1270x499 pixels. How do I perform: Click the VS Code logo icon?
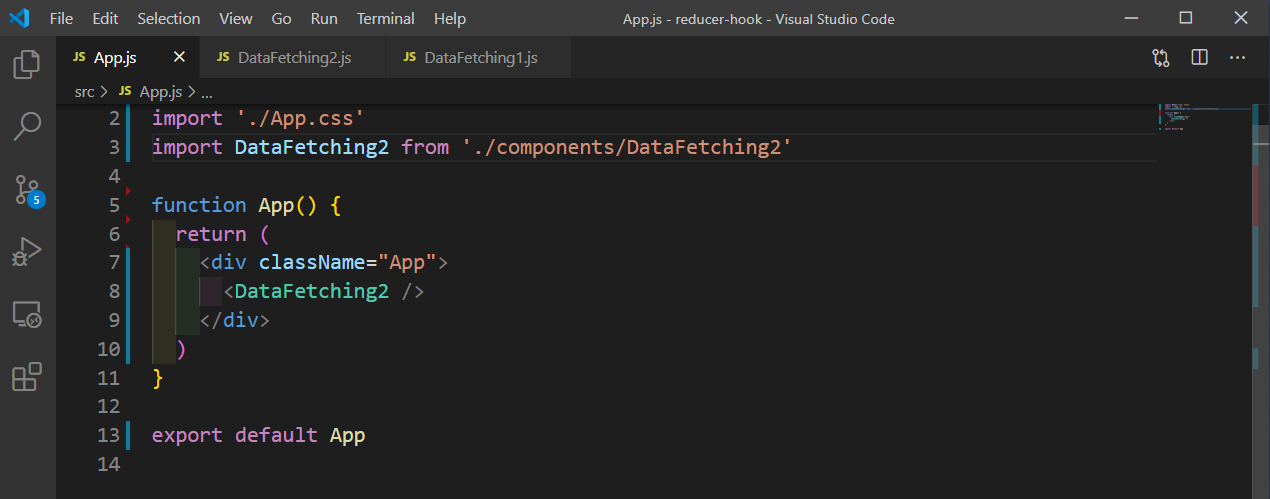19,18
